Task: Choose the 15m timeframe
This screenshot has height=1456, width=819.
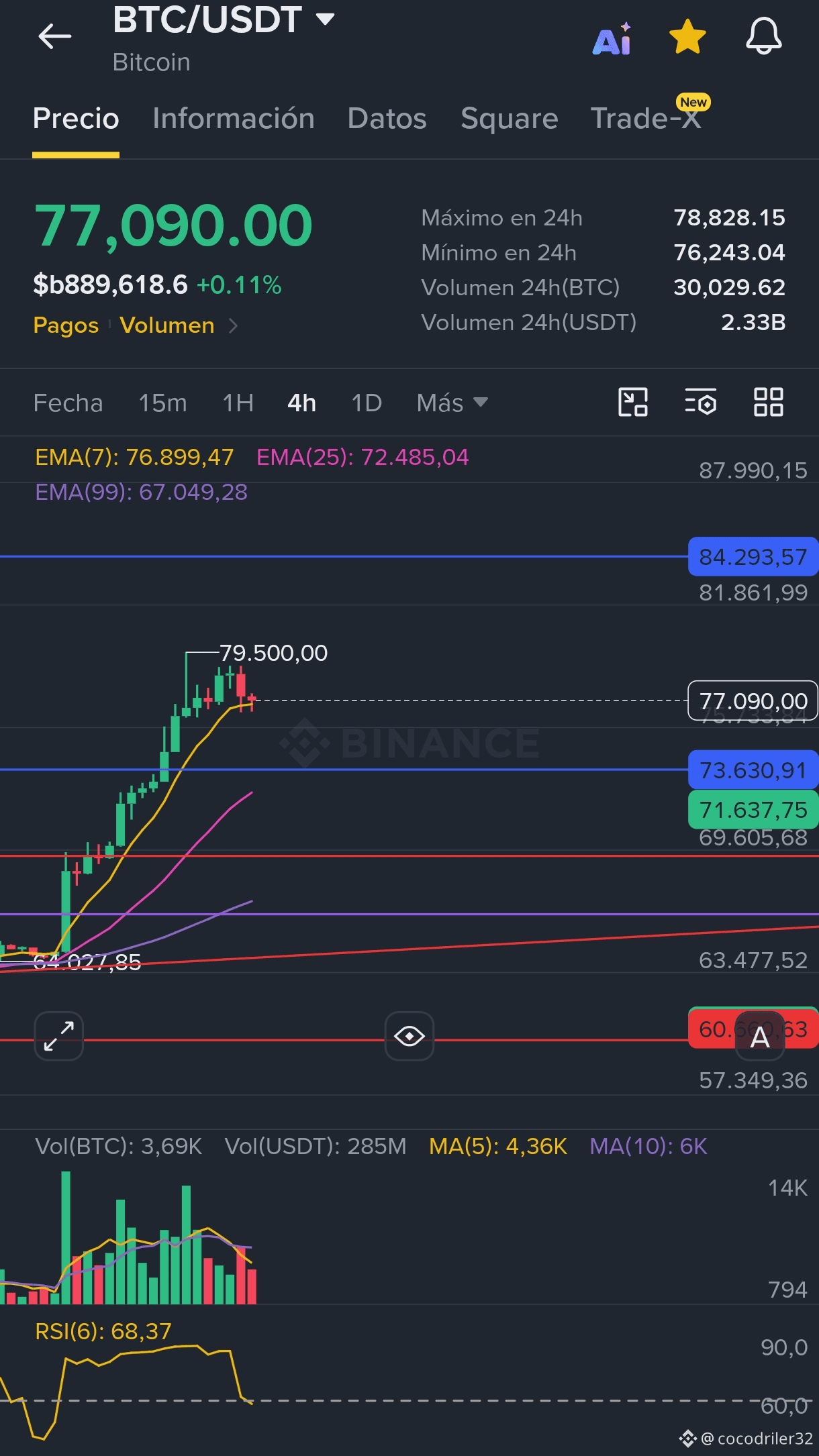Action: point(162,403)
